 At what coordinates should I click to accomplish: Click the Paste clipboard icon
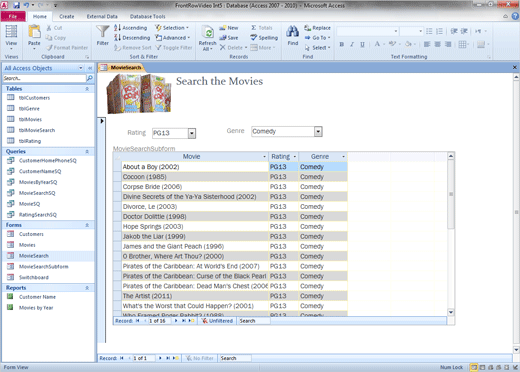pos(34,32)
